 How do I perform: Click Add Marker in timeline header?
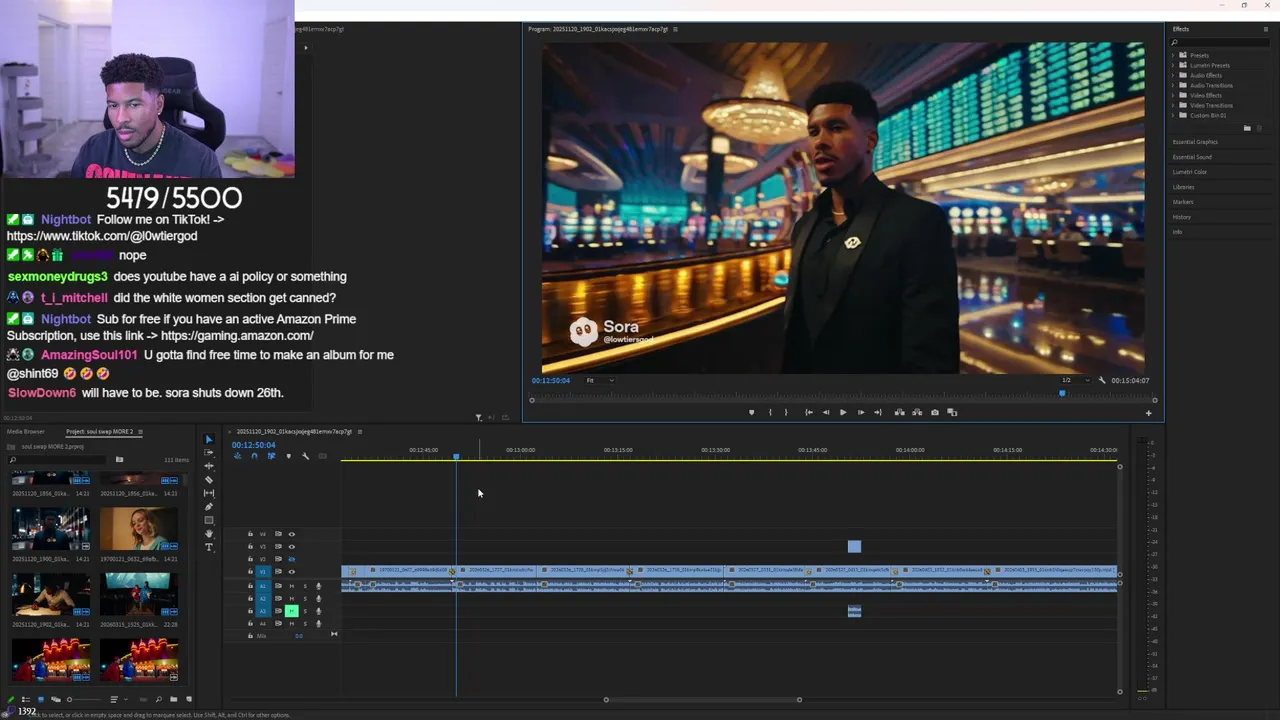(289, 456)
